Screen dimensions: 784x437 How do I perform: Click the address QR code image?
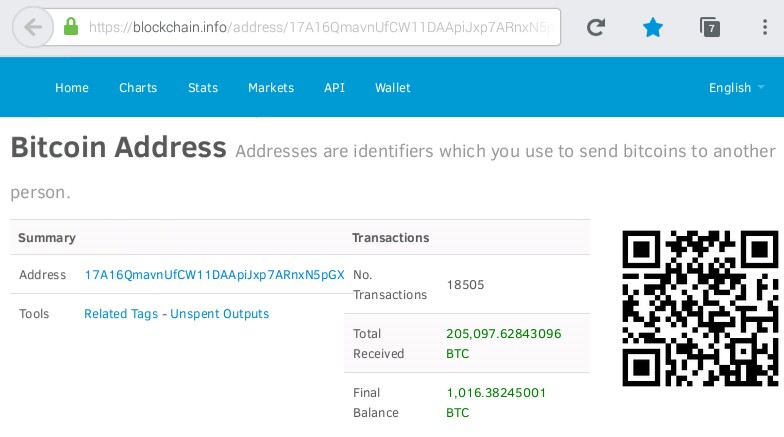[x=700, y=308]
